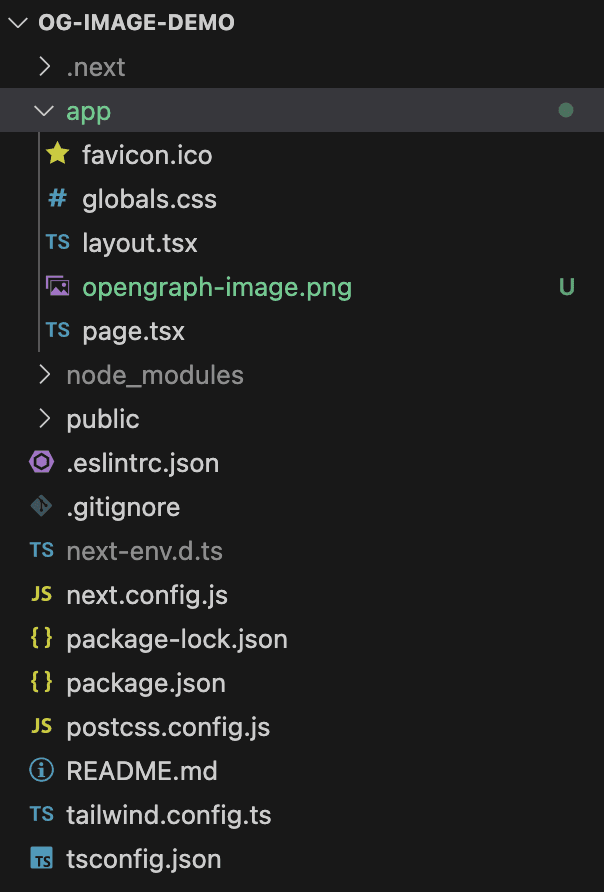Image resolution: width=604 pixels, height=892 pixels.
Task: Open the tailwind.config.ts file
Action: [168, 814]
